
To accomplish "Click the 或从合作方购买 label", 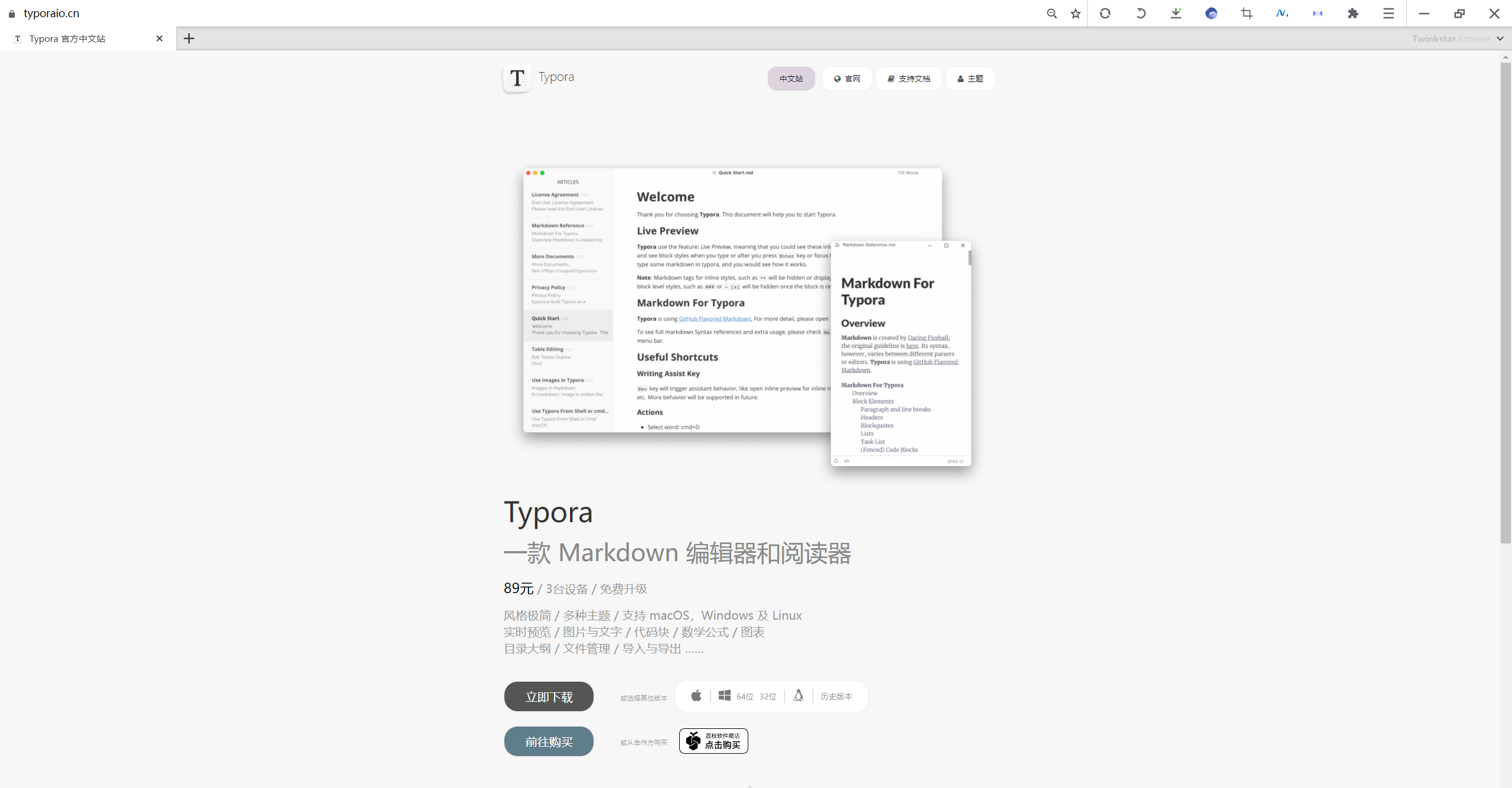I will tap(644, 743).
